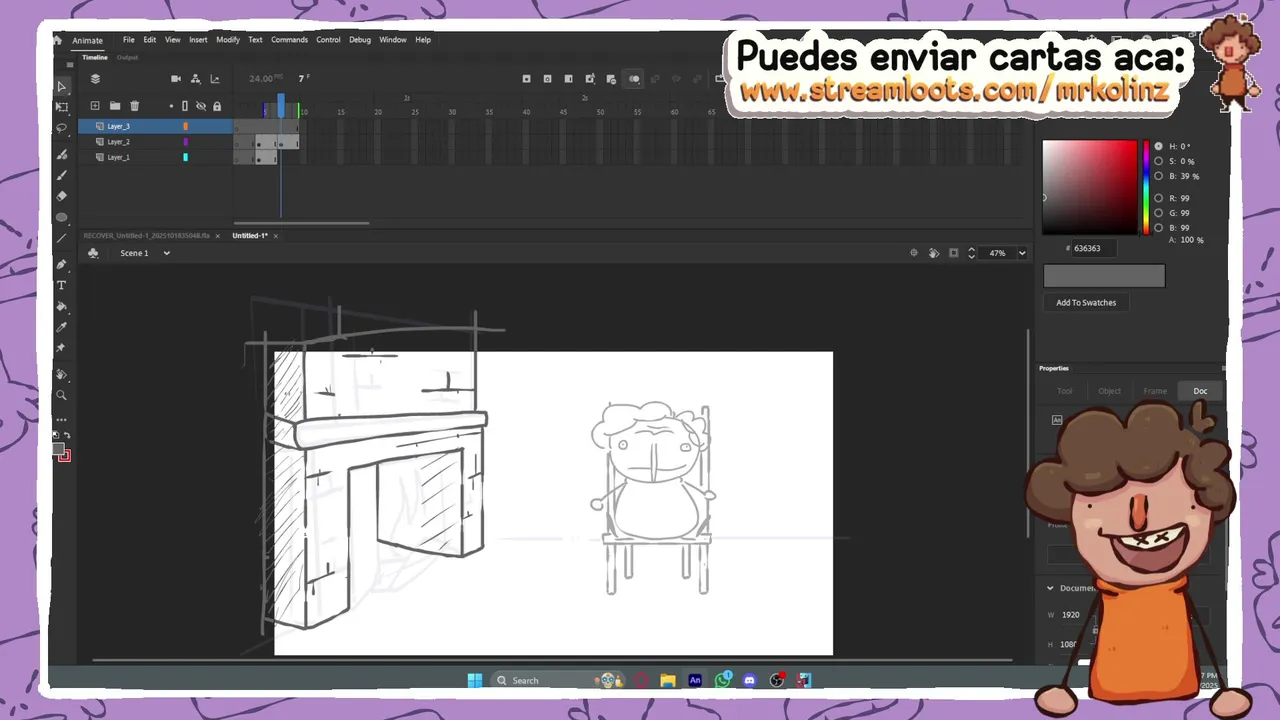1280x720 pixels.
Task: Open the File menu
Action: pos(129,40)
